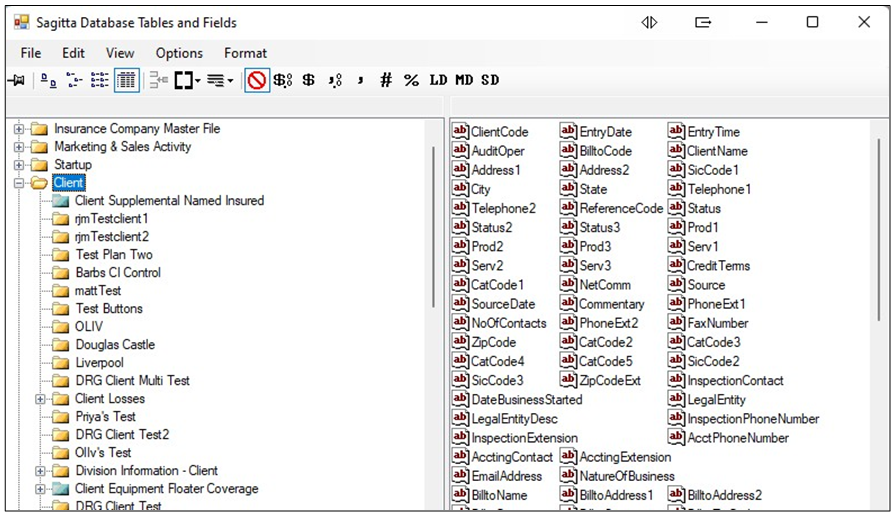Select DRG Client Multi Test folder

pos(132,381)
